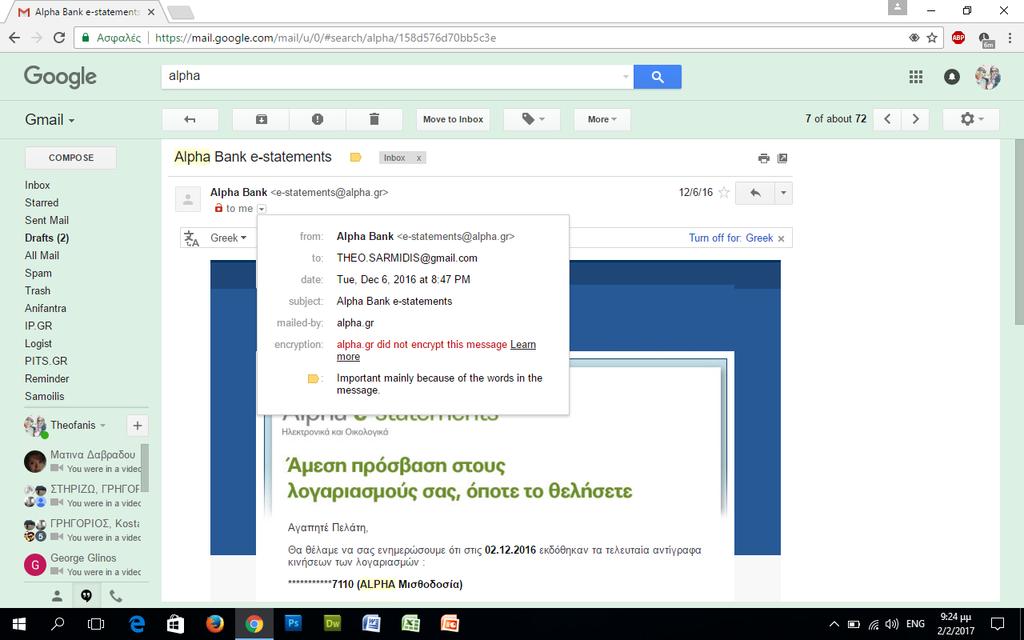
Task: Click the blue search button
Action: pyautogui.click(x=657, y=77)
